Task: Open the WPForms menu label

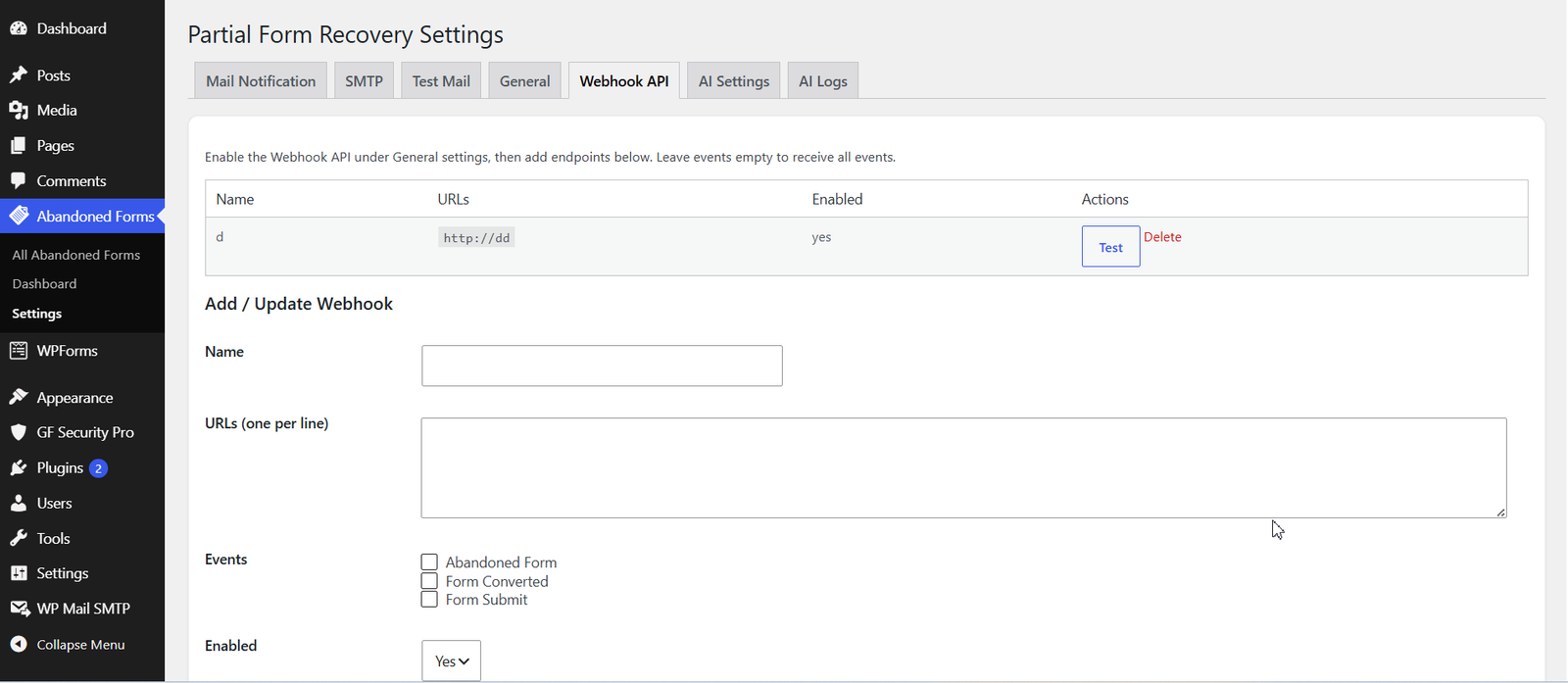Action: (68, 351)
